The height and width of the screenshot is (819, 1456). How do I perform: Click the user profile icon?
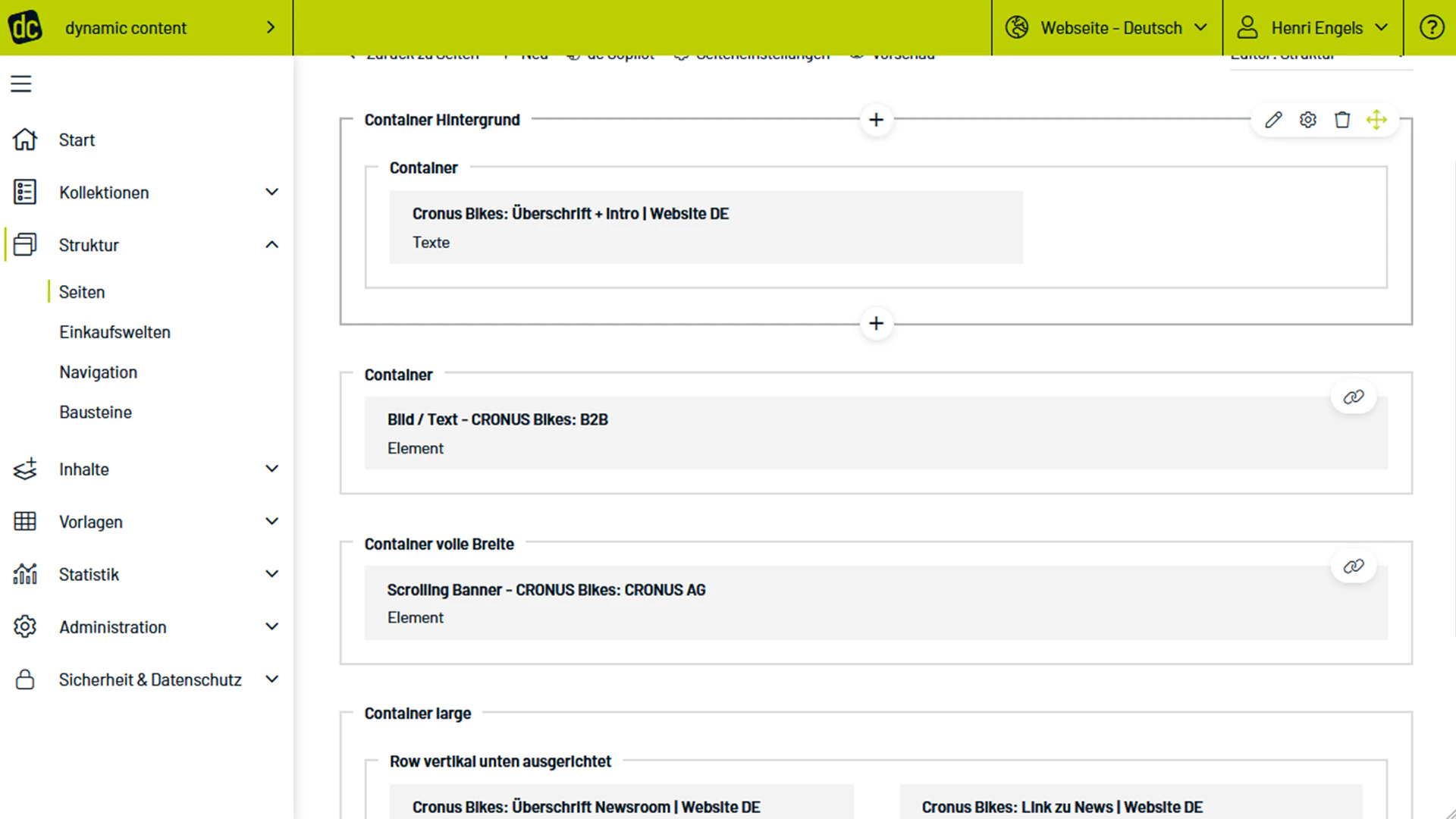[1247, 27]
